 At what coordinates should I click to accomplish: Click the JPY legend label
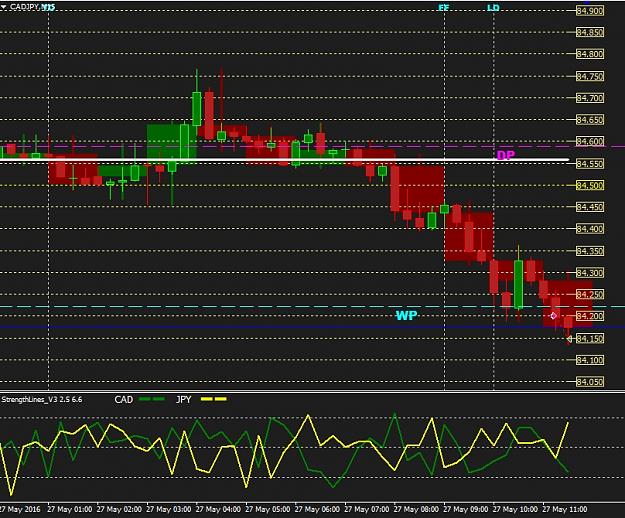184,399
